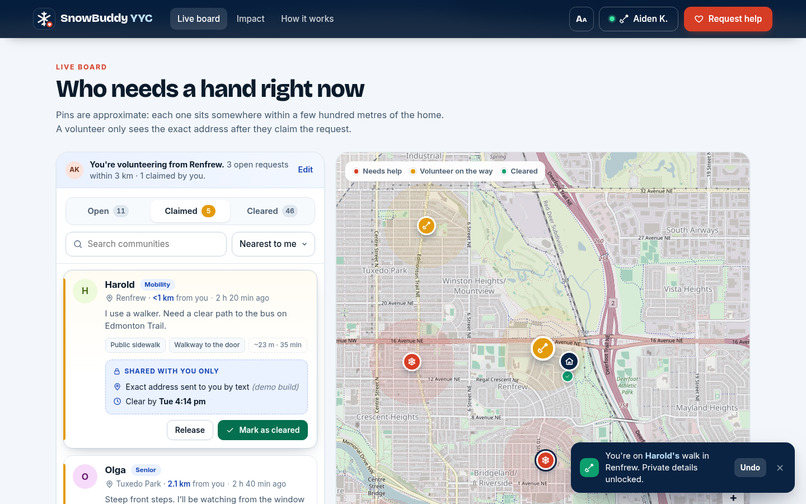Go to the Impact page
This screenshot has height=504, width=806.
pos(250,19)
